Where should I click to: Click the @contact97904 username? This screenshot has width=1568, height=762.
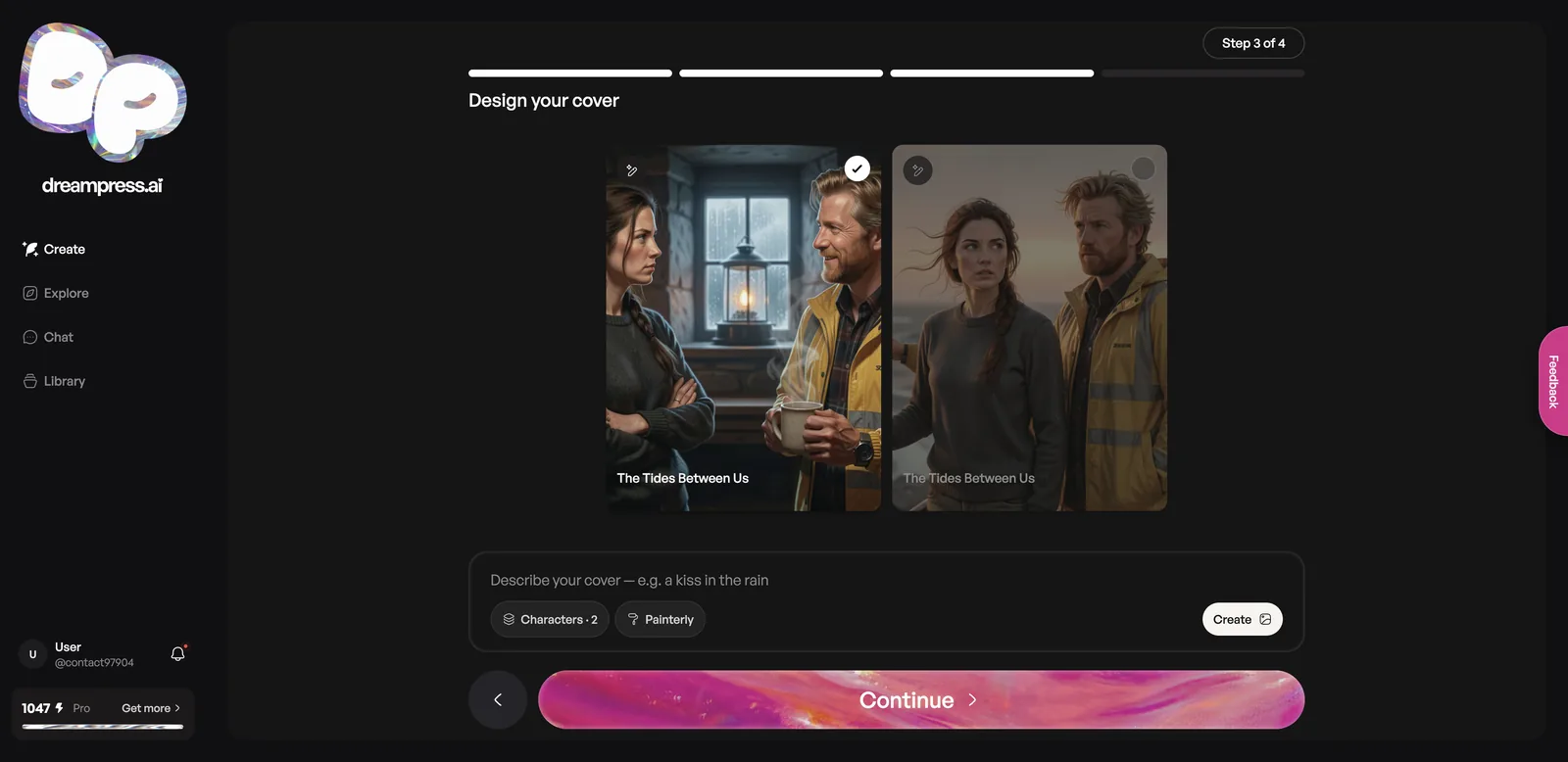[x=94, y=663]
